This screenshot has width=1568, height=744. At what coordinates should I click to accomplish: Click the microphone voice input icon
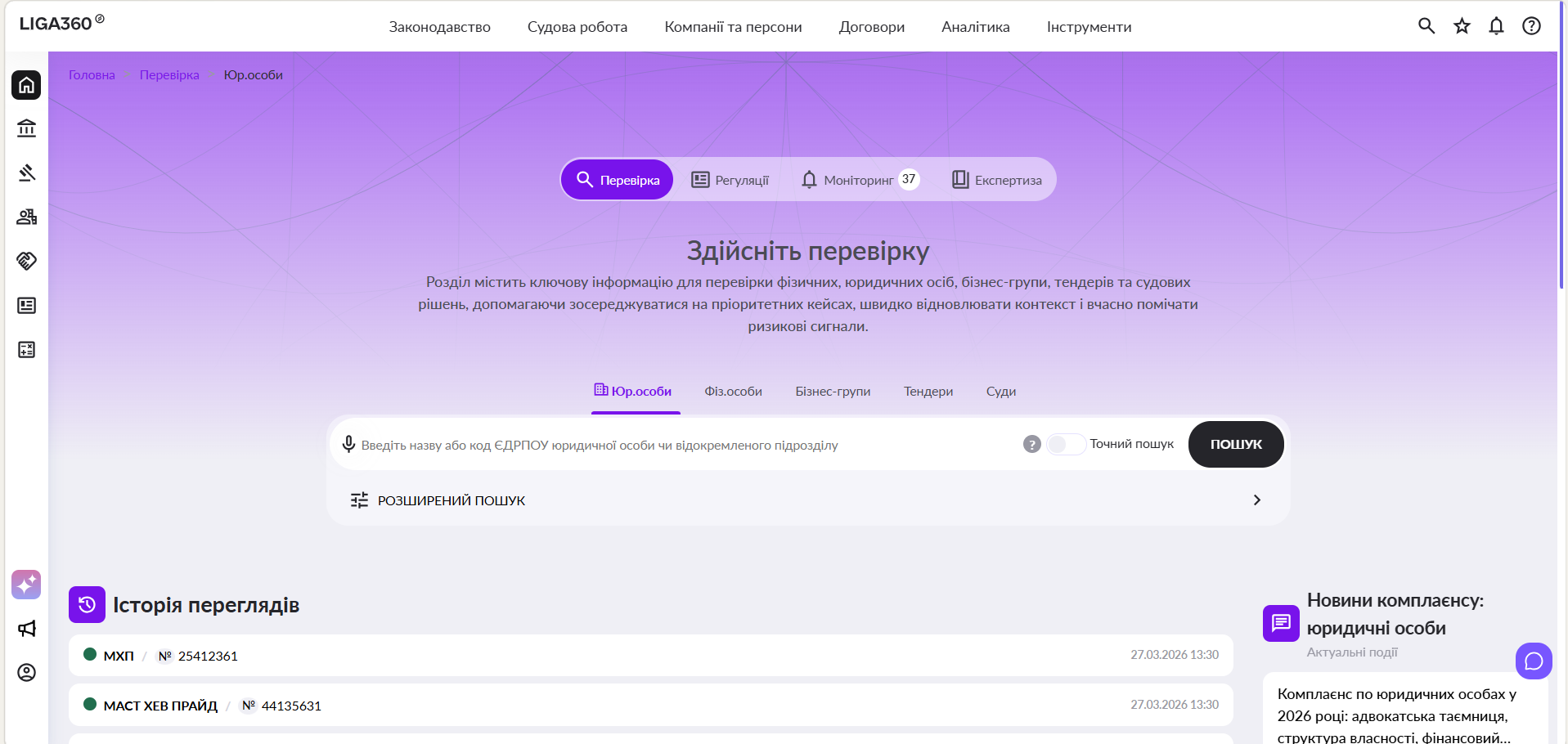click(x=348, y=444)
